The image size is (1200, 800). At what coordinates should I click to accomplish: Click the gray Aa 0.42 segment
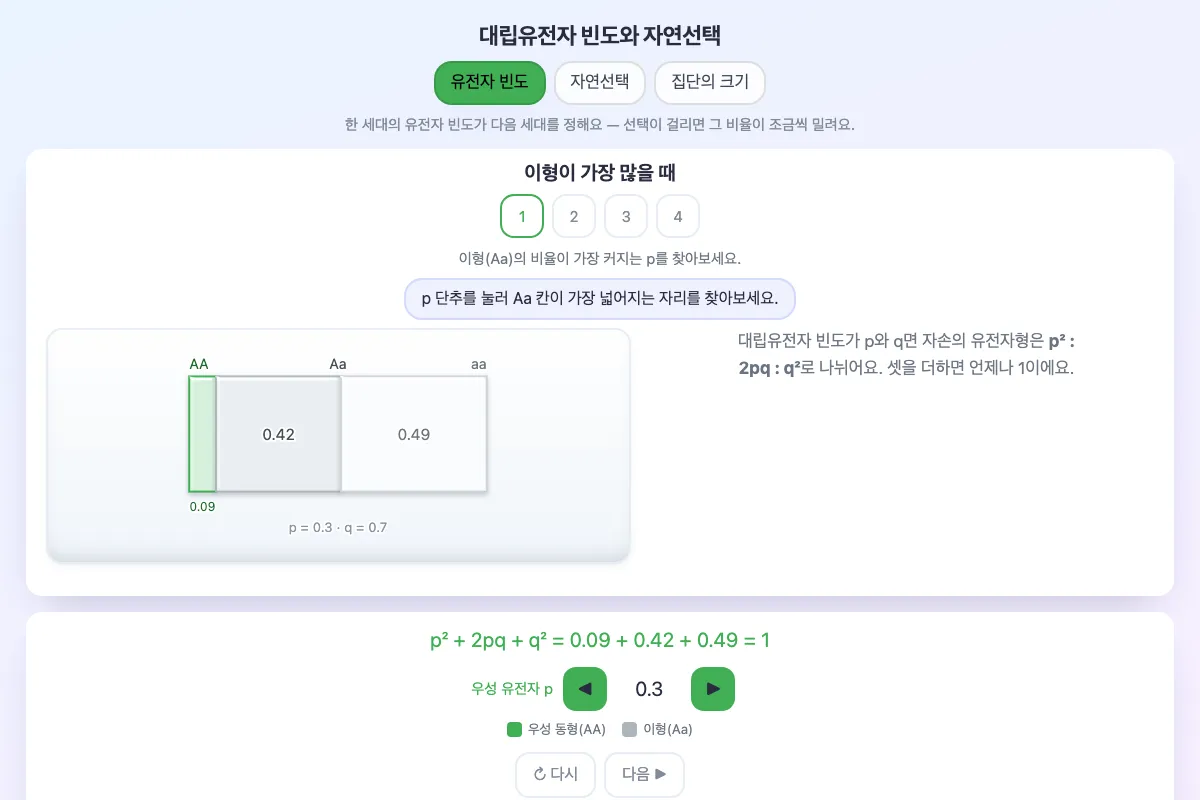click(278, 434)
